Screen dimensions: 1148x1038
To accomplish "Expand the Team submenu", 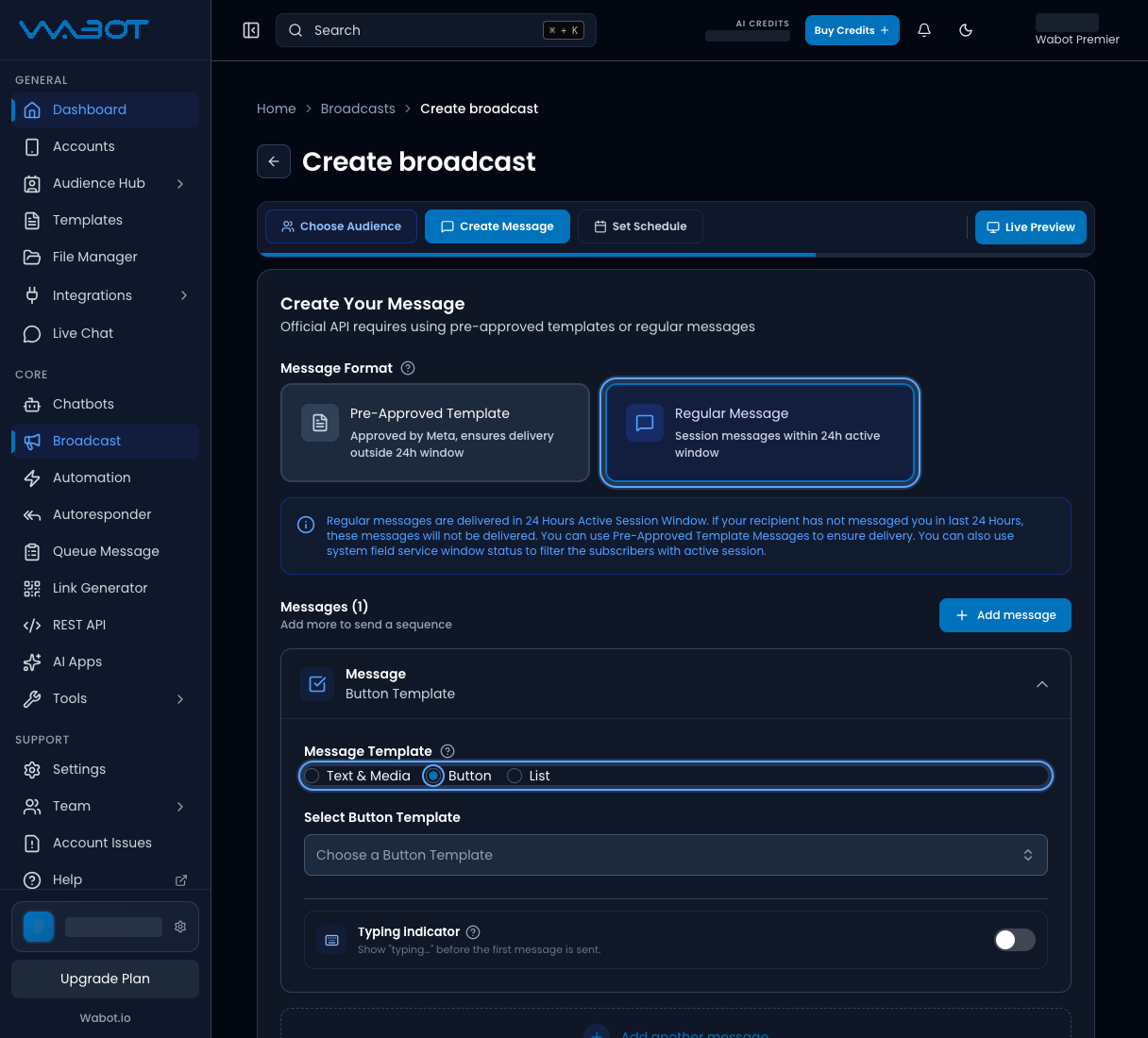I will click(x=180, y=806).
